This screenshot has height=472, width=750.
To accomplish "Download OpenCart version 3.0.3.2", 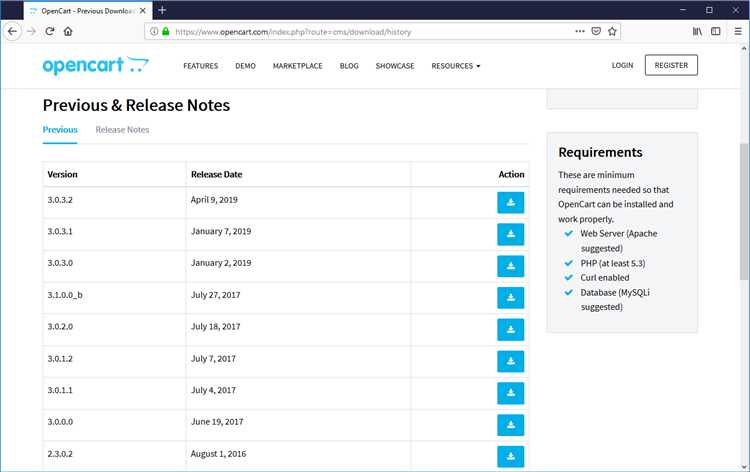I will pos(510,202).
